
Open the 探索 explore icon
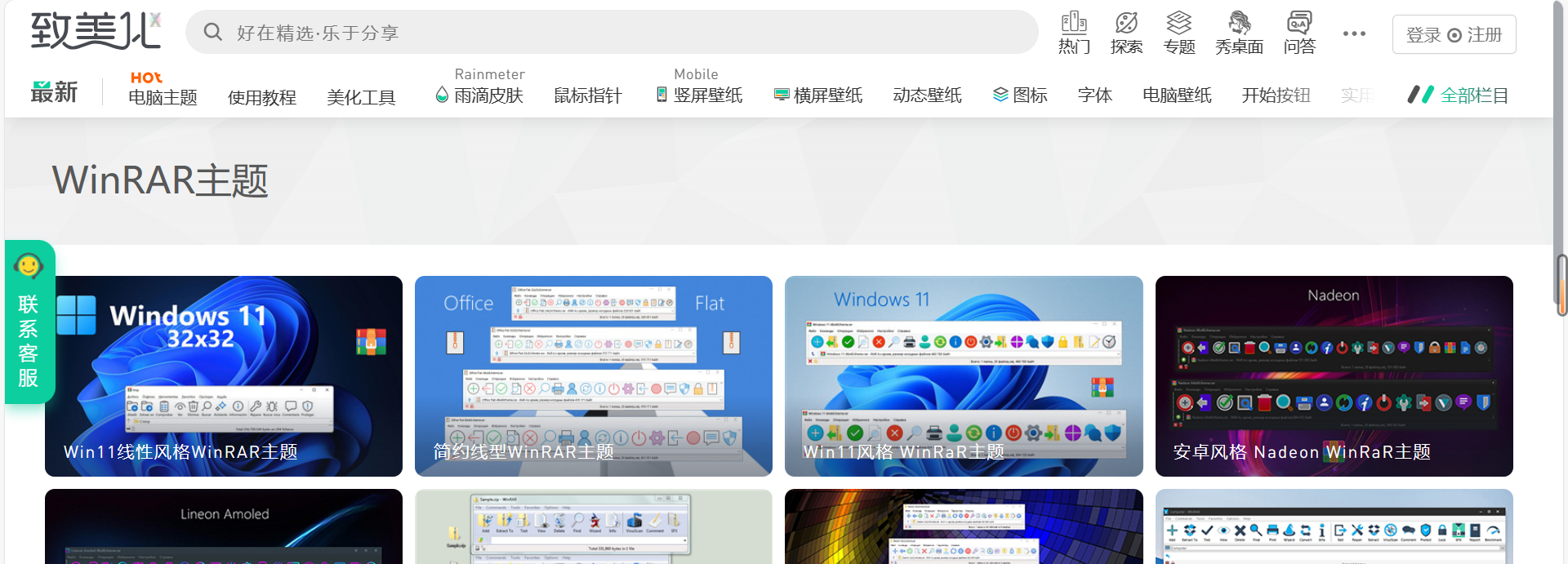(x=1126, y=33)
